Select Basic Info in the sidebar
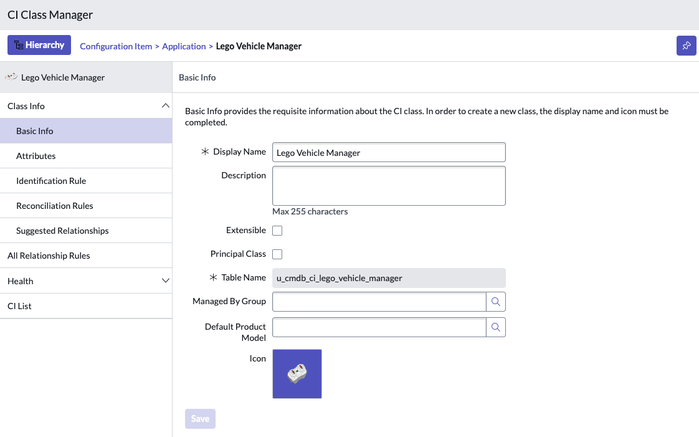Image resolution: width=699 pixels, height=437 pixels. (86, 131)
